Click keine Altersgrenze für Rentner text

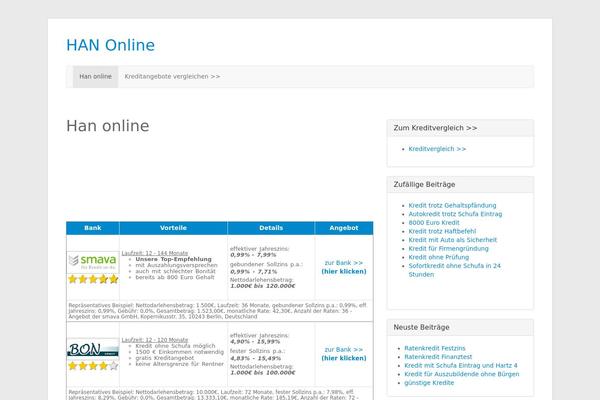tap(179, 364)
